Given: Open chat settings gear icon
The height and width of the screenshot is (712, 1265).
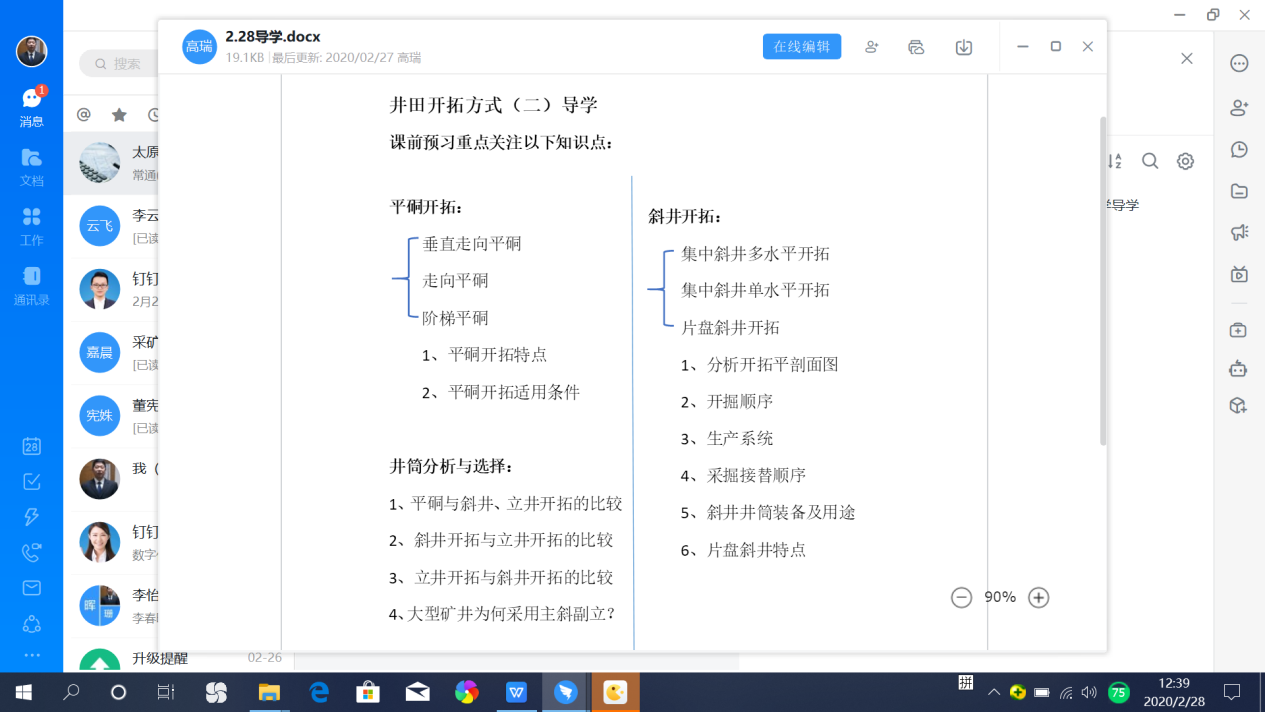Looking at the screenshot, I should coord(1185,161).
